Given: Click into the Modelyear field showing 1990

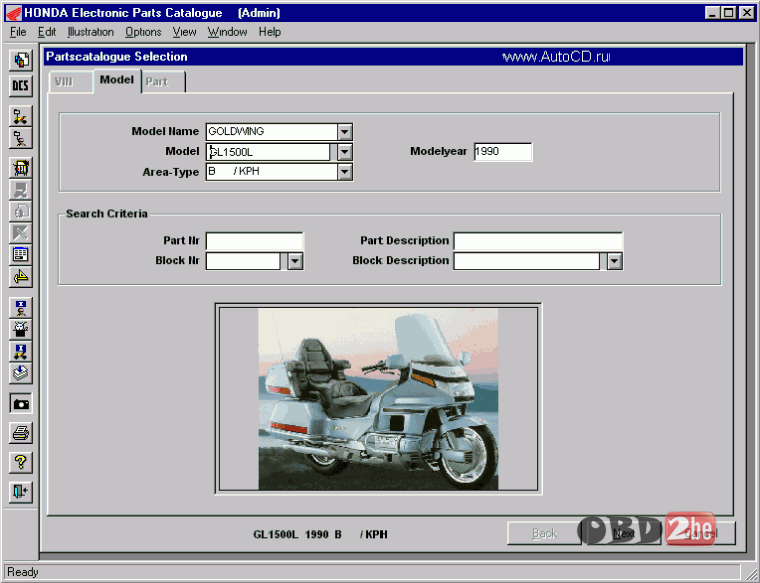Looking at the screenshot, I should pos(503,152).
